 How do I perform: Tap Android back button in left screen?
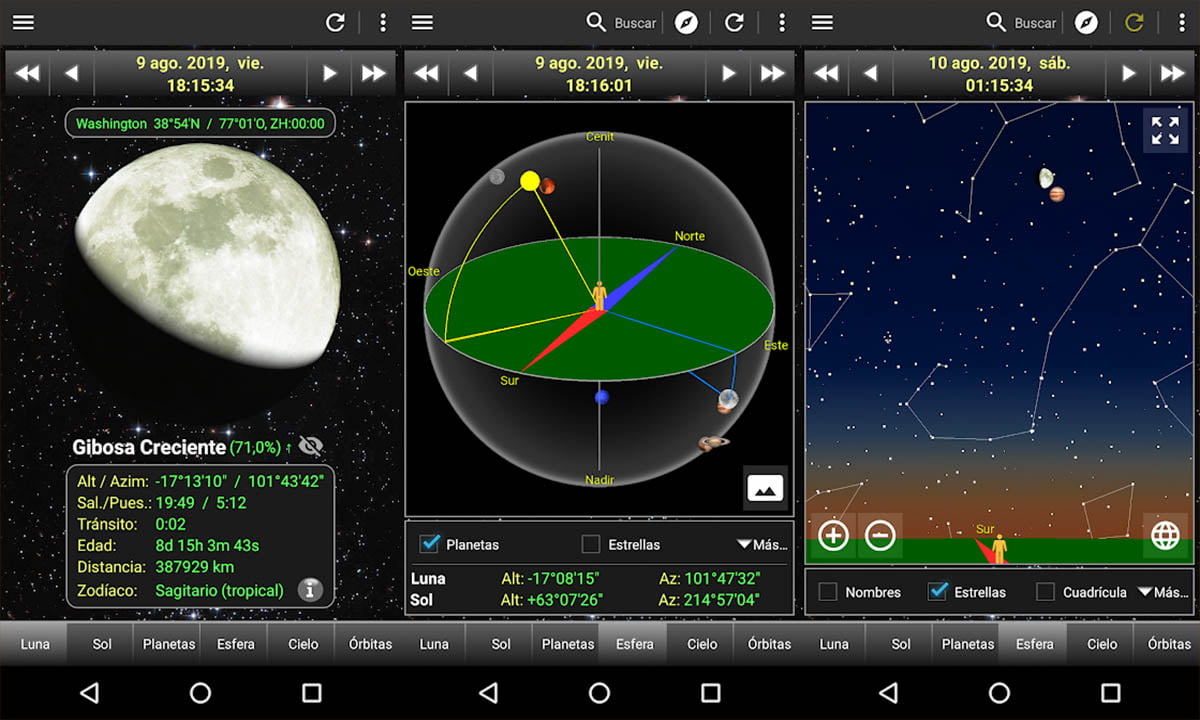[x=89, y=692]
